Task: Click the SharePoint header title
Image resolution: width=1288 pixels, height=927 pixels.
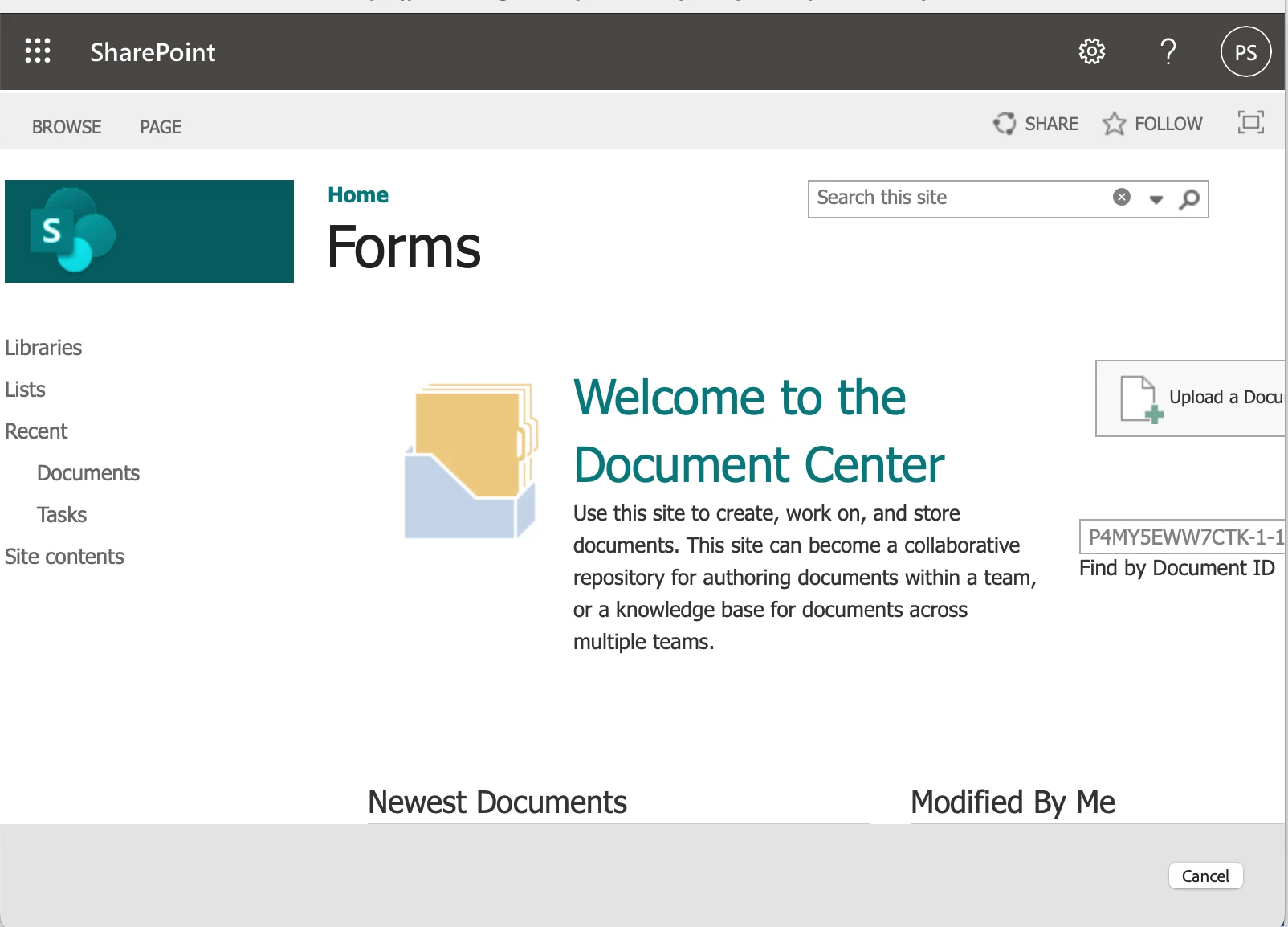Action: 153,52
